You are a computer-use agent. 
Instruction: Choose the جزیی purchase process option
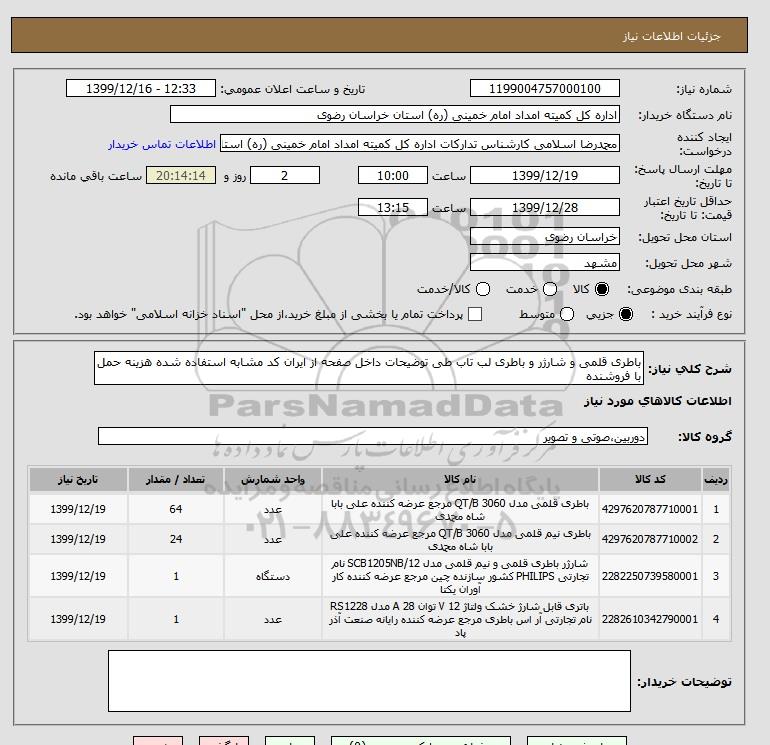click(626, 314)
